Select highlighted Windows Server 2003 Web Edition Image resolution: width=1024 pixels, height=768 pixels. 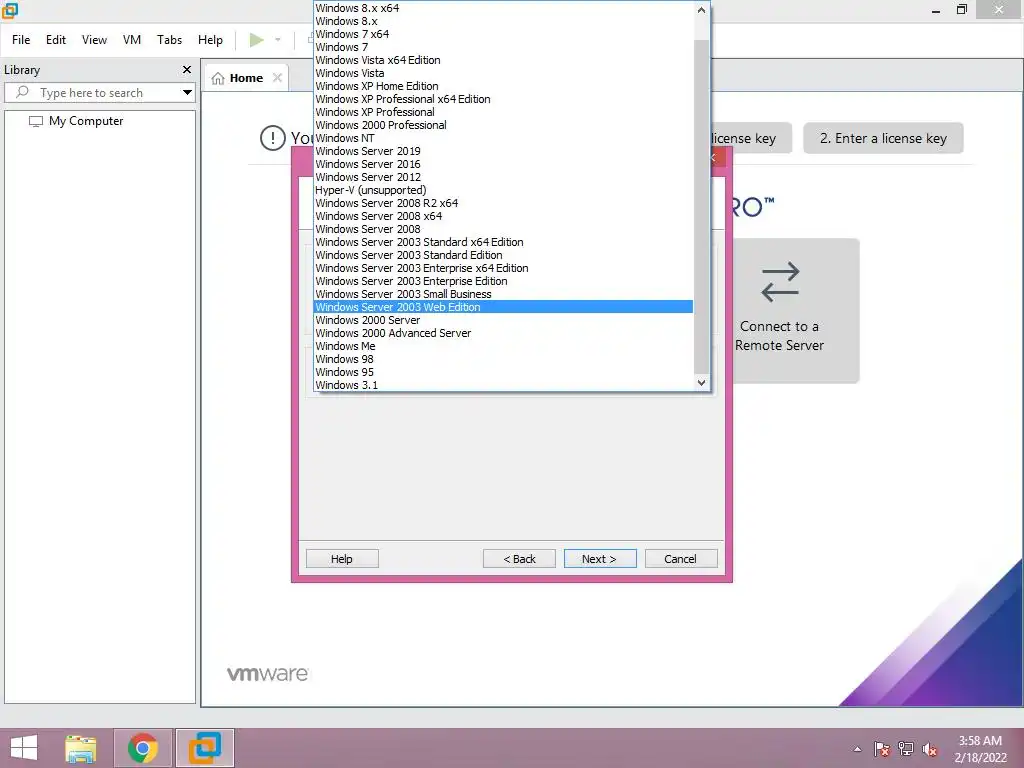504,307
